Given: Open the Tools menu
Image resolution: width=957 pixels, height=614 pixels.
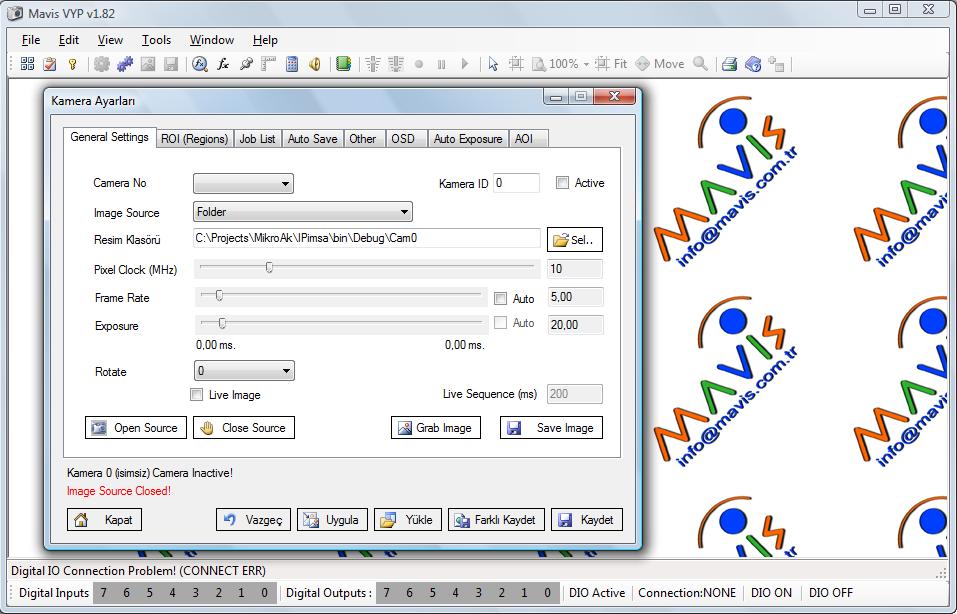Looking at the screenshot, I should coord(156,40).
